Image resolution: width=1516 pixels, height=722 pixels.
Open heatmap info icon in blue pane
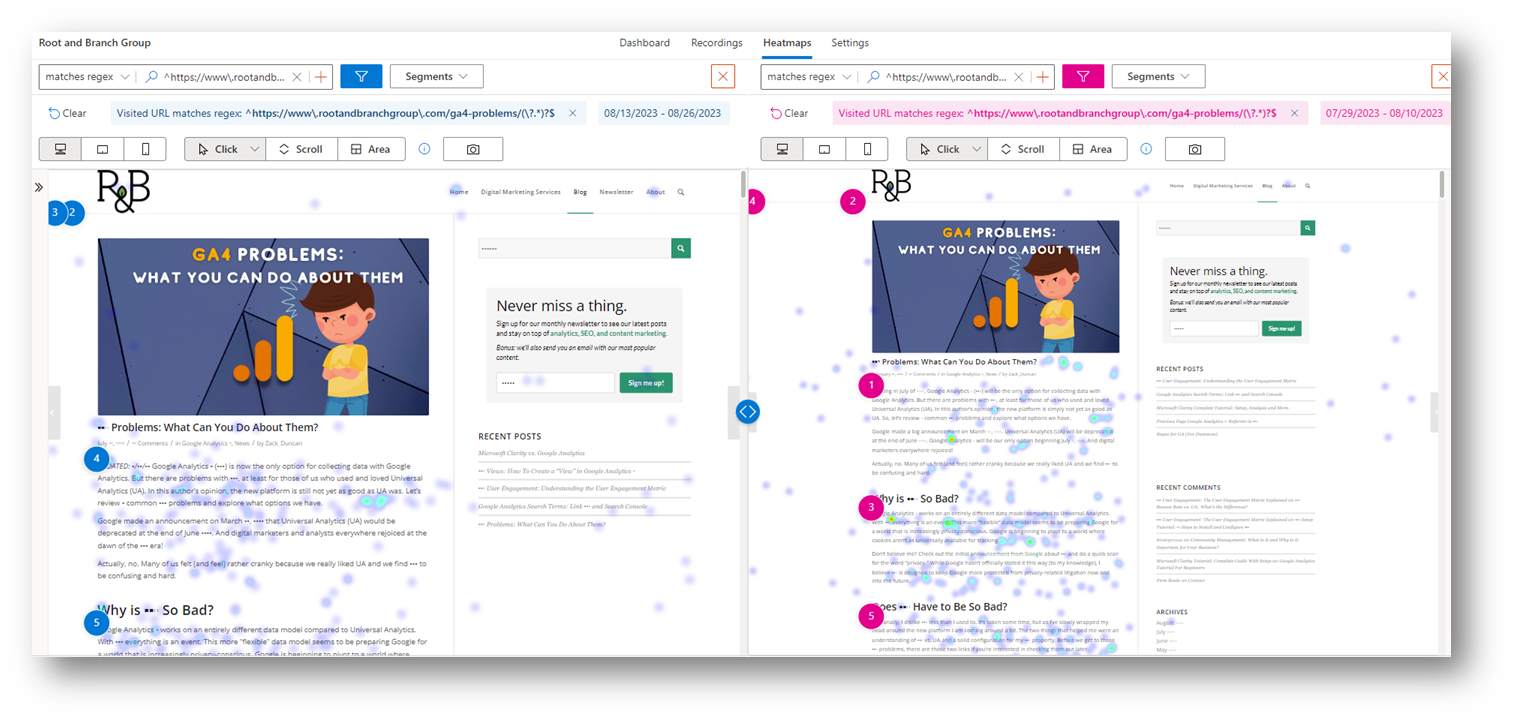tap(424, 149)
